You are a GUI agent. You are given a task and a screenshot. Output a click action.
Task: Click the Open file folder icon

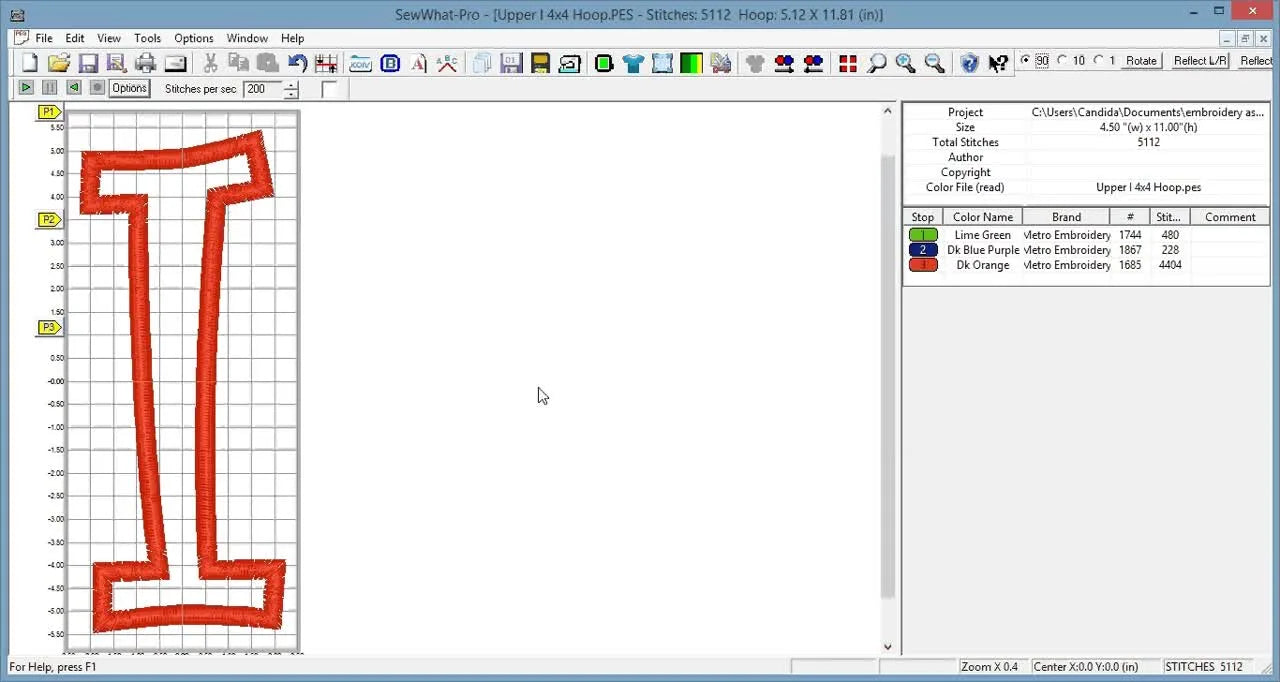coord(59,64)
